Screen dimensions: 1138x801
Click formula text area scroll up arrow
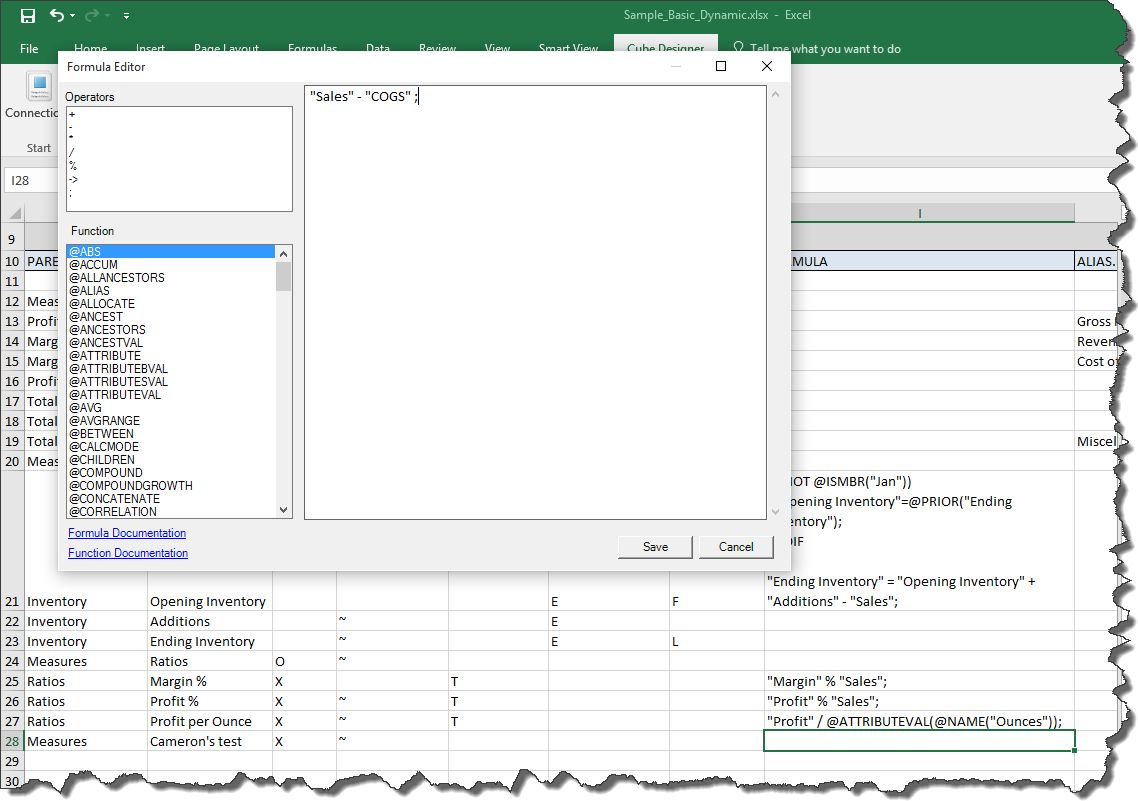[775, 94]
